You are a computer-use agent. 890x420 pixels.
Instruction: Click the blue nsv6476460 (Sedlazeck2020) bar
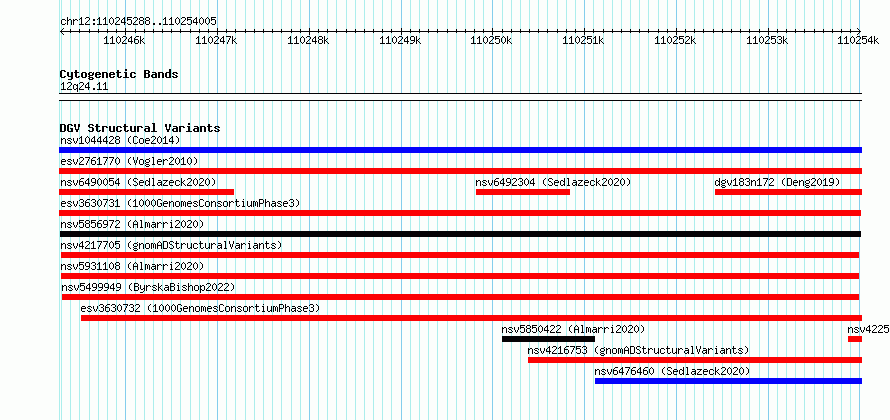728,381
